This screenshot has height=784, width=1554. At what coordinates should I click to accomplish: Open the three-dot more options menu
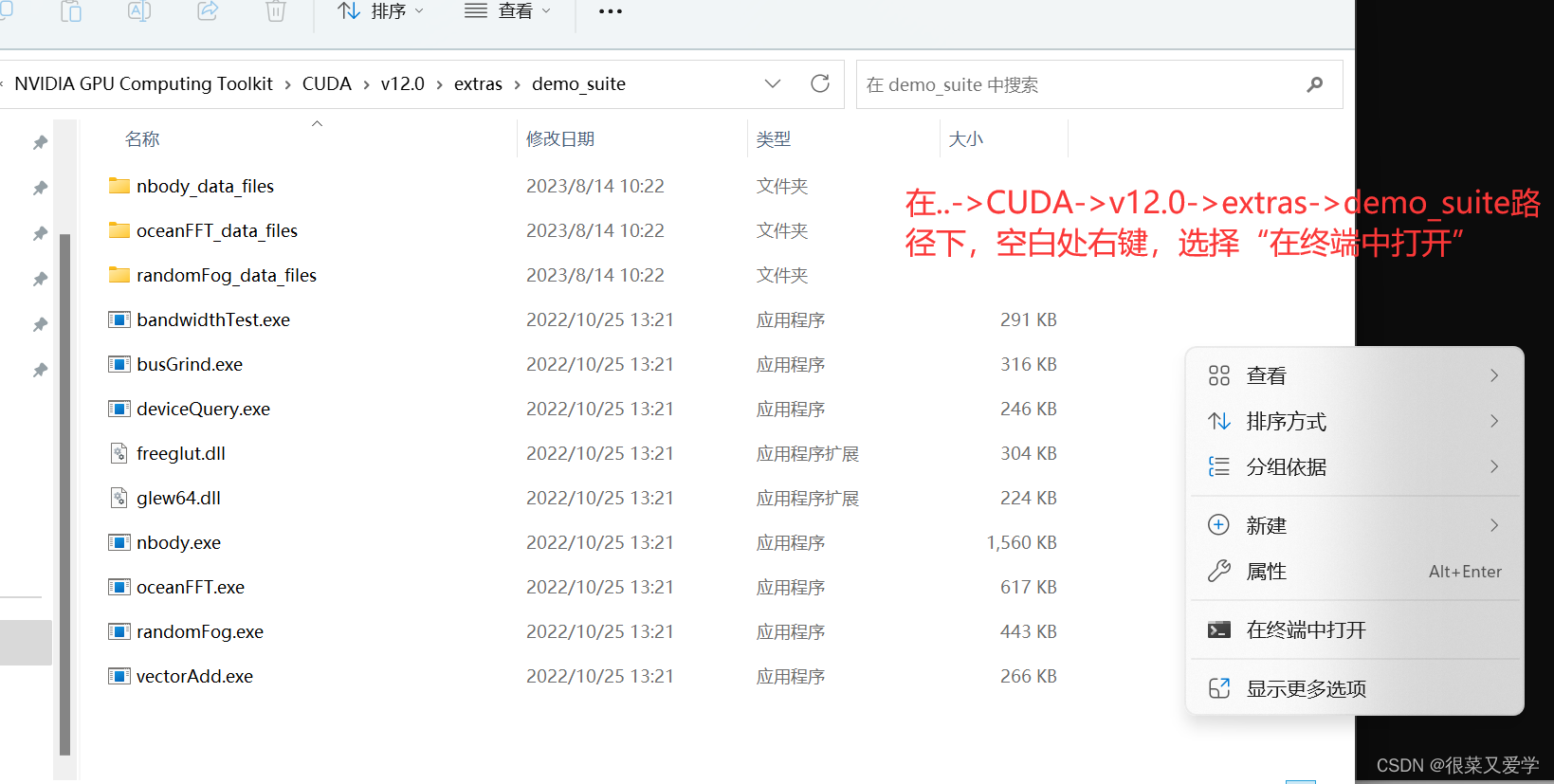611,11
